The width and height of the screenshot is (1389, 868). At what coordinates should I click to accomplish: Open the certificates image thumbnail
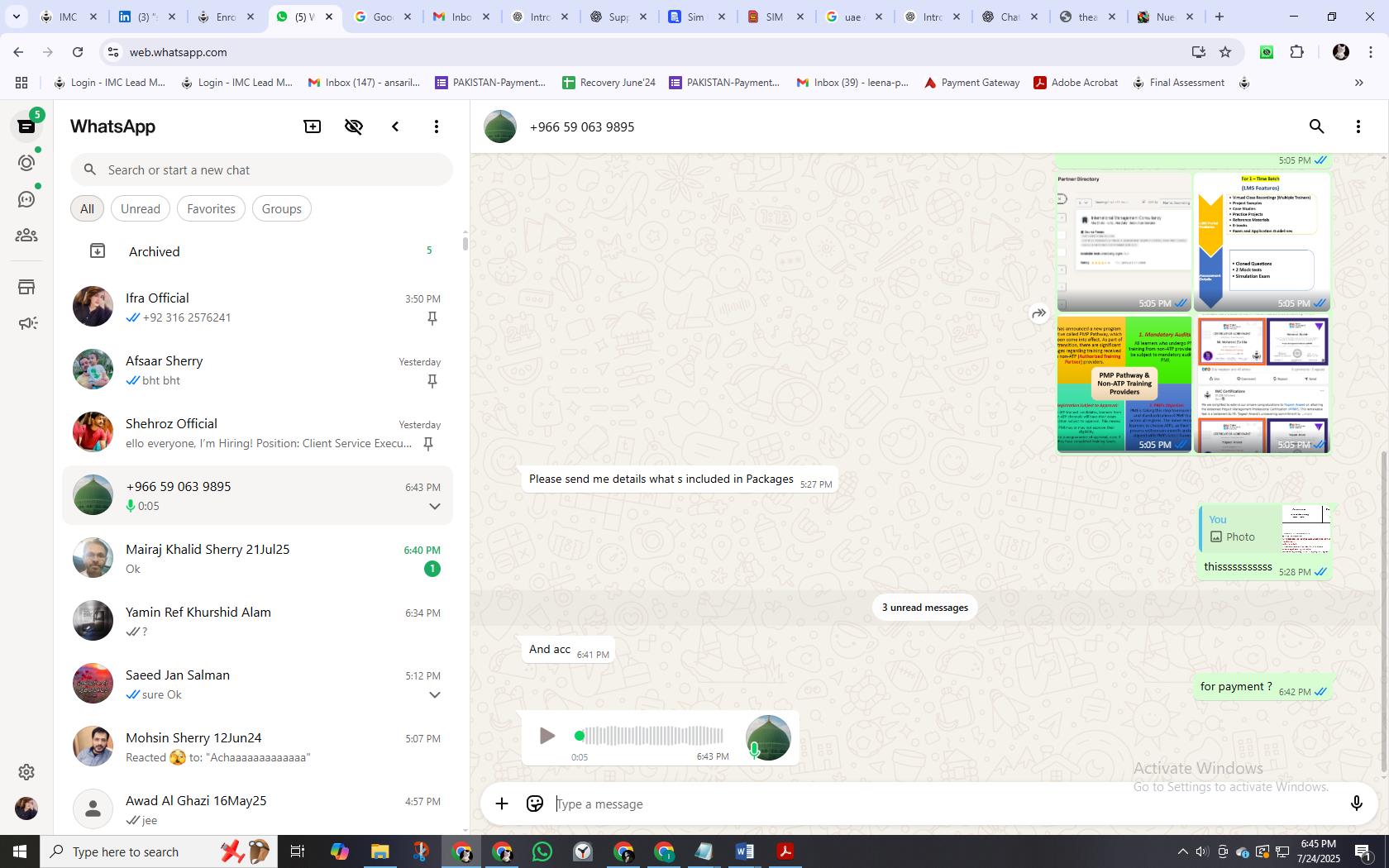[1262, 384]
